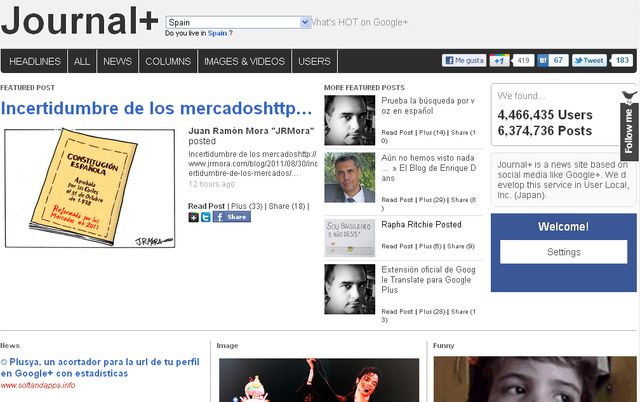Switch to the IMAGES & VIDEOS tab
The height and width of the screenshot is (402, 640).
click(x=244, y=61)
